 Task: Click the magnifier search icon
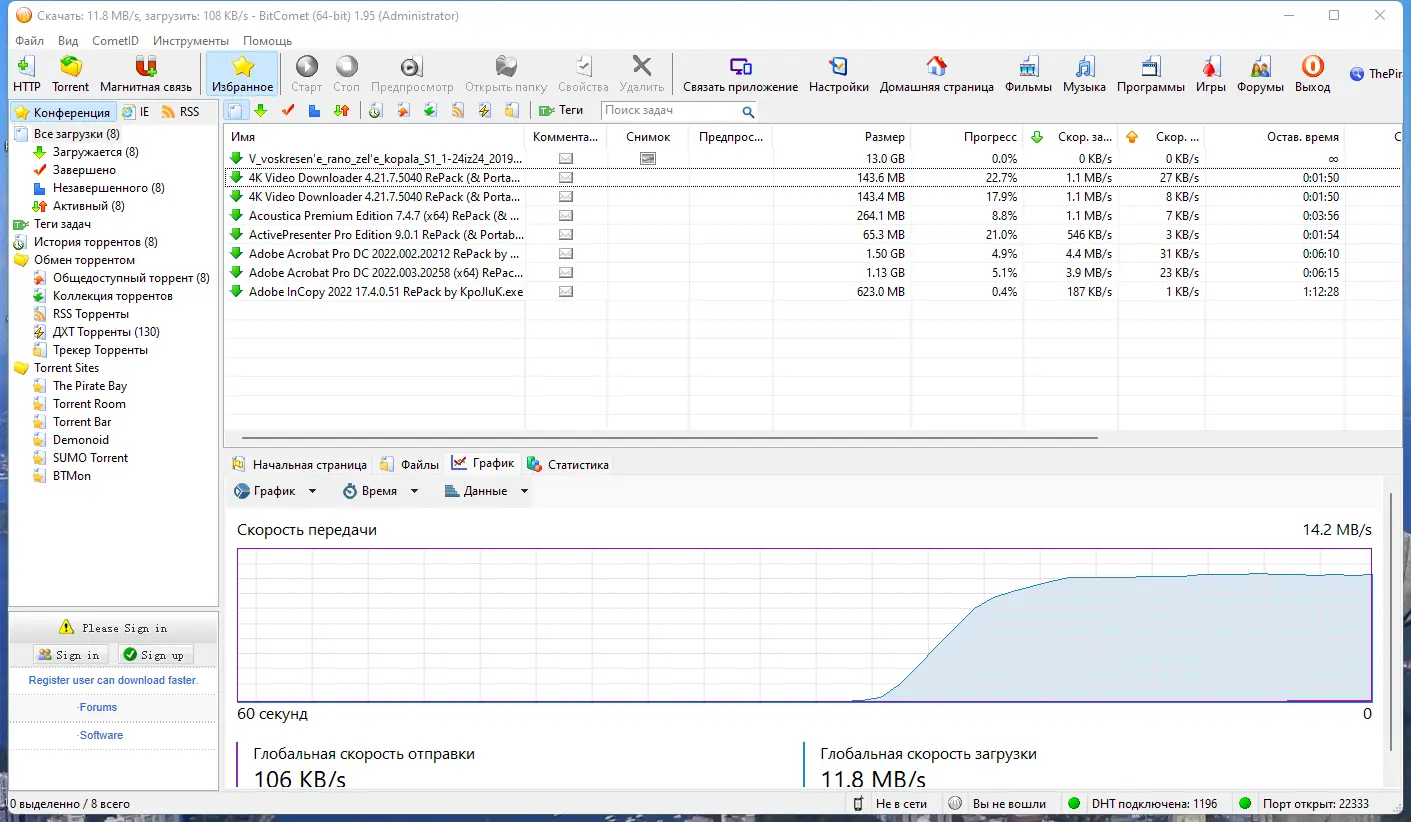pos(748,112)
